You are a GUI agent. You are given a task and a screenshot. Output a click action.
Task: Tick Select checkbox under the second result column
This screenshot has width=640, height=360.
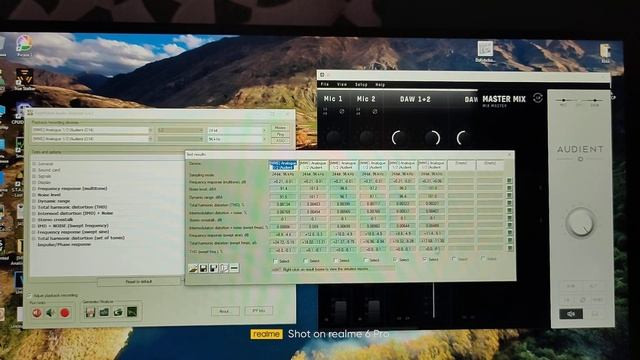(x=305, y=260)
